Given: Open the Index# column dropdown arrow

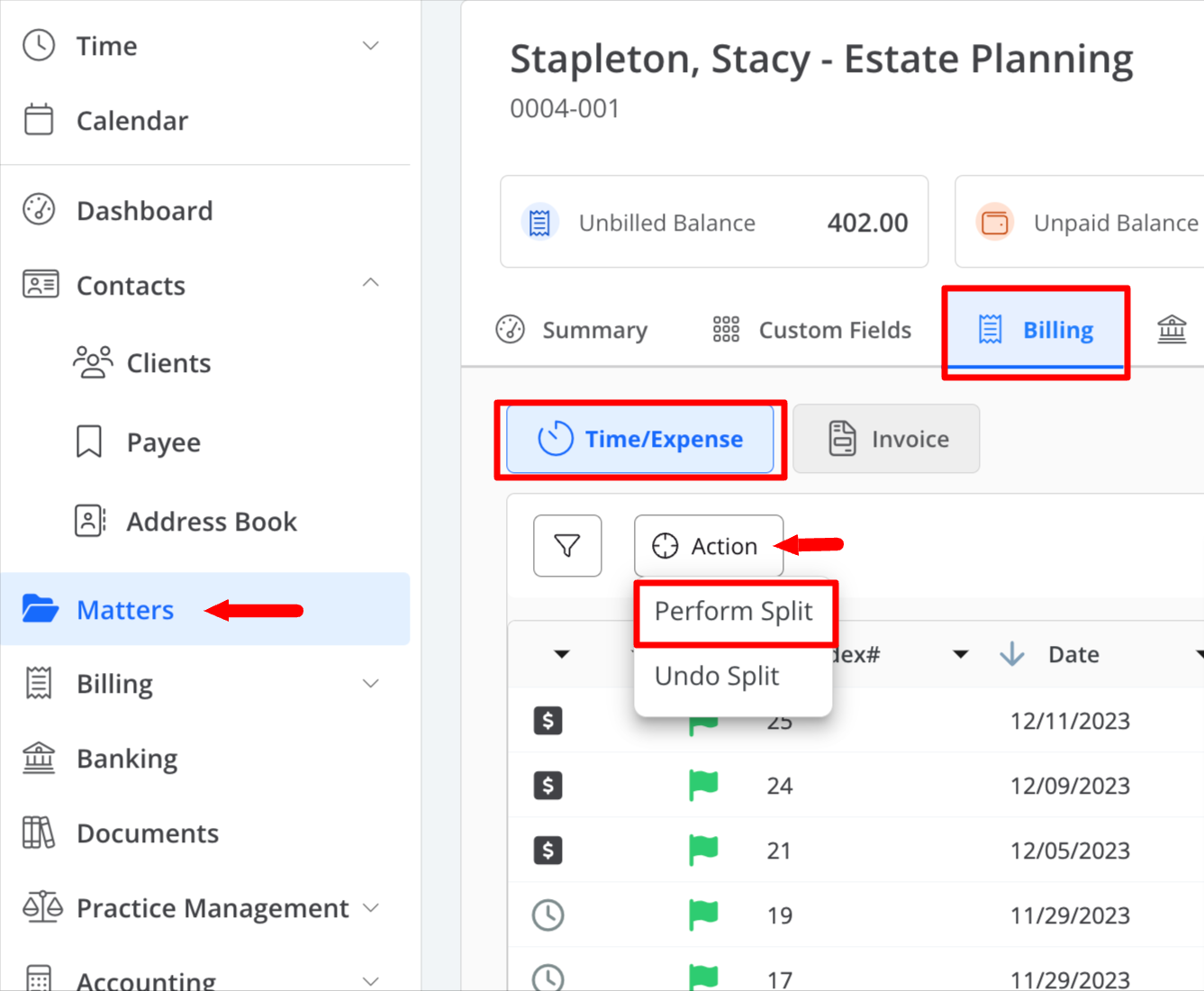Looking at the screenshot, I should [961, 654].
